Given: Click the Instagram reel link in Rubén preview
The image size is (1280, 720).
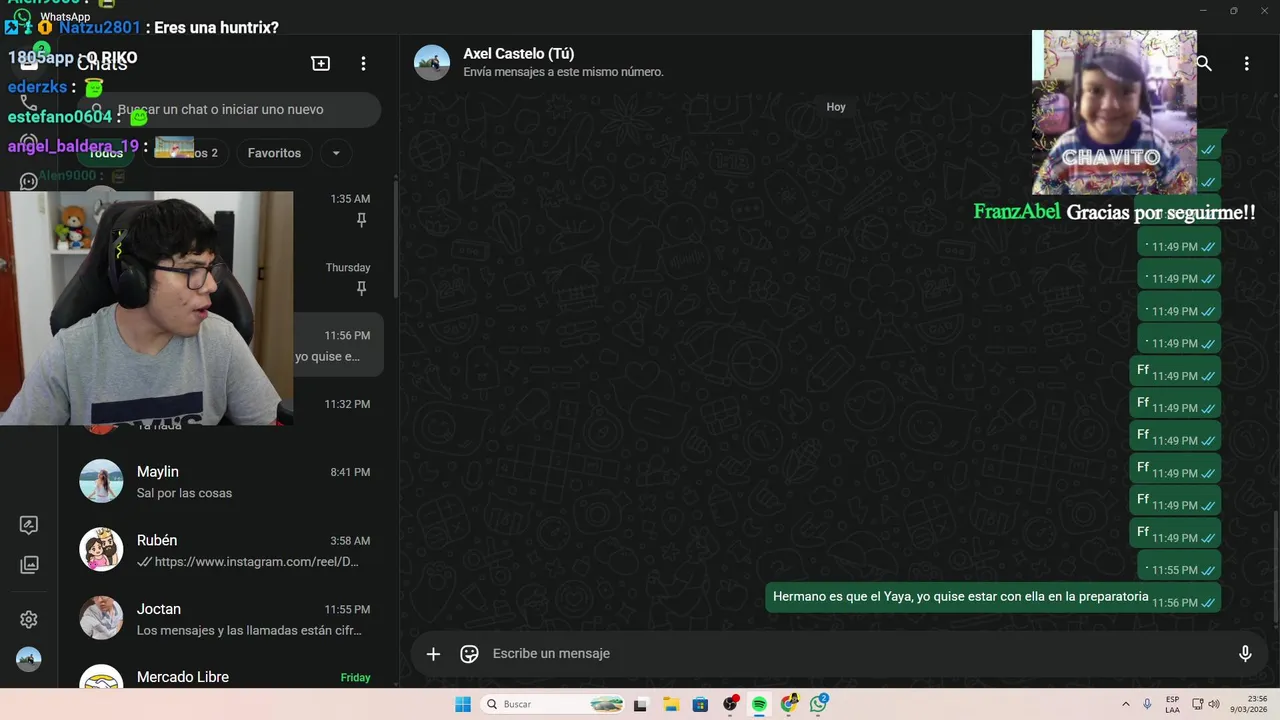Looking at the screenshot, I should [x=256, y=562].
